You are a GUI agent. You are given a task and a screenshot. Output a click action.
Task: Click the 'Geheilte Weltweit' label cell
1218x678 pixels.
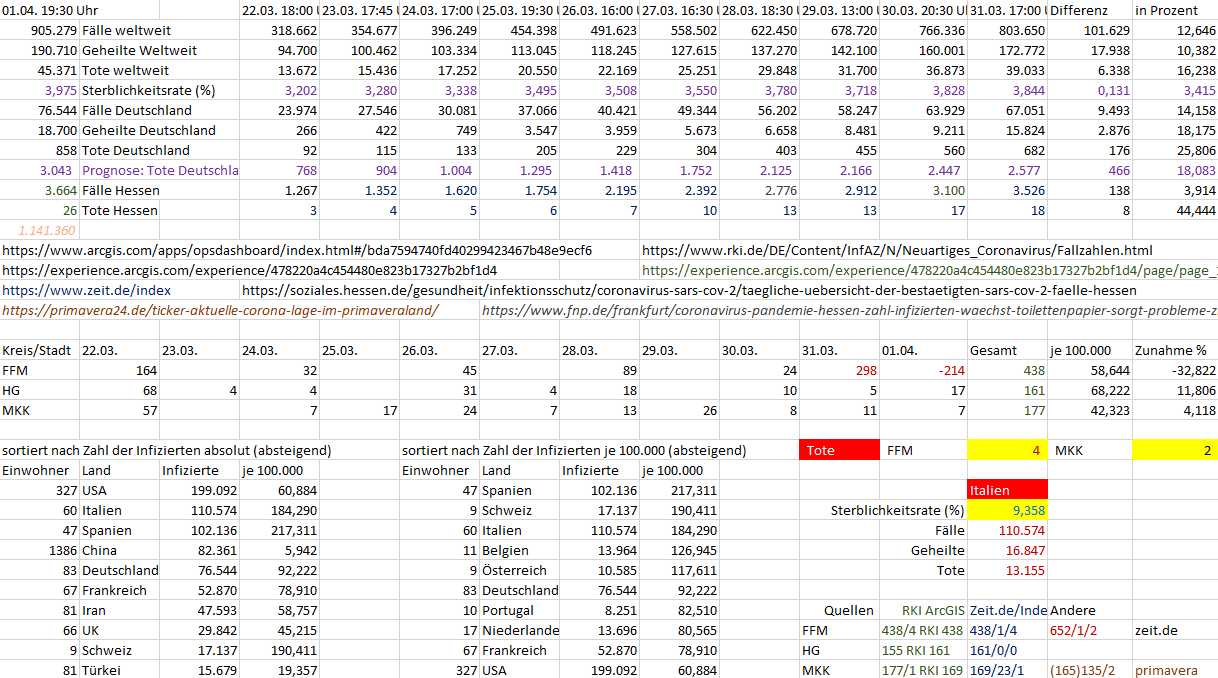[139, 50]
